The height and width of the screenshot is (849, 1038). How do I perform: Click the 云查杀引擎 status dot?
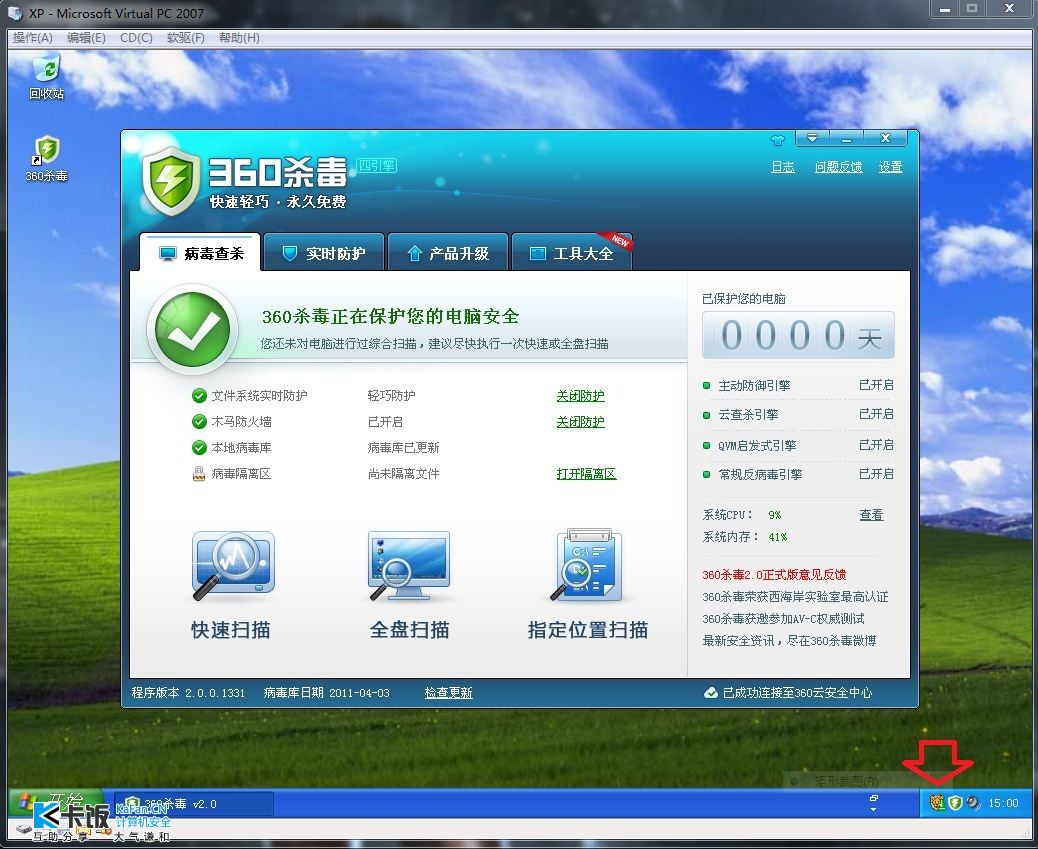click(706, 415)
